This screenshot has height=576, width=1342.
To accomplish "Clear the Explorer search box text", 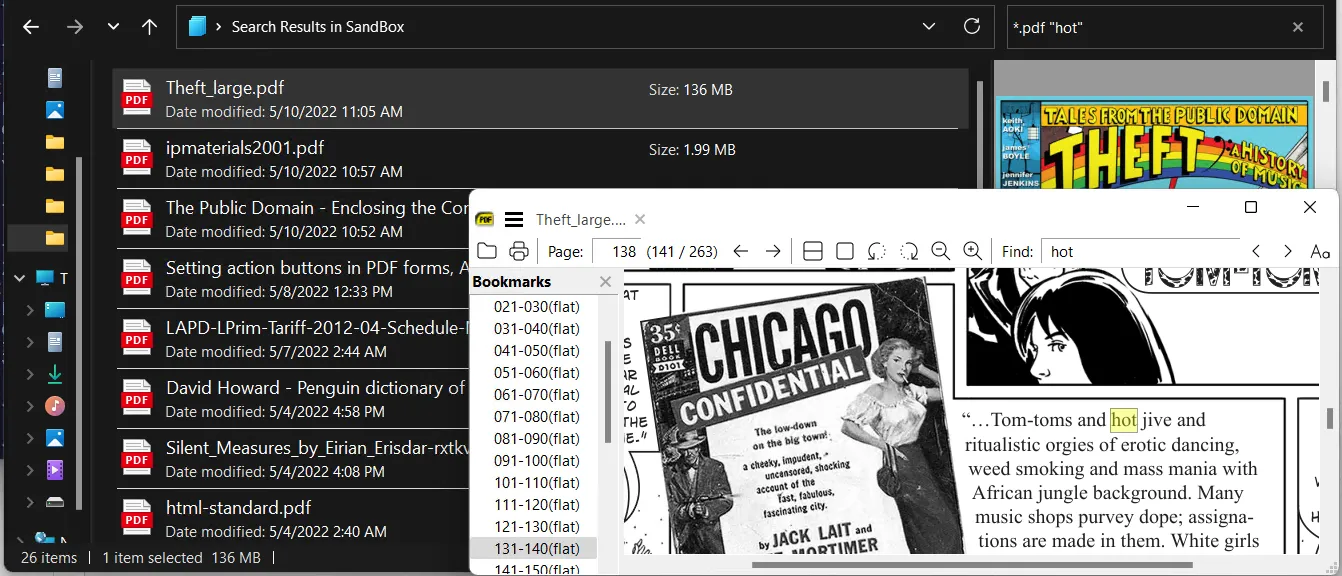I will (1298, 28).
